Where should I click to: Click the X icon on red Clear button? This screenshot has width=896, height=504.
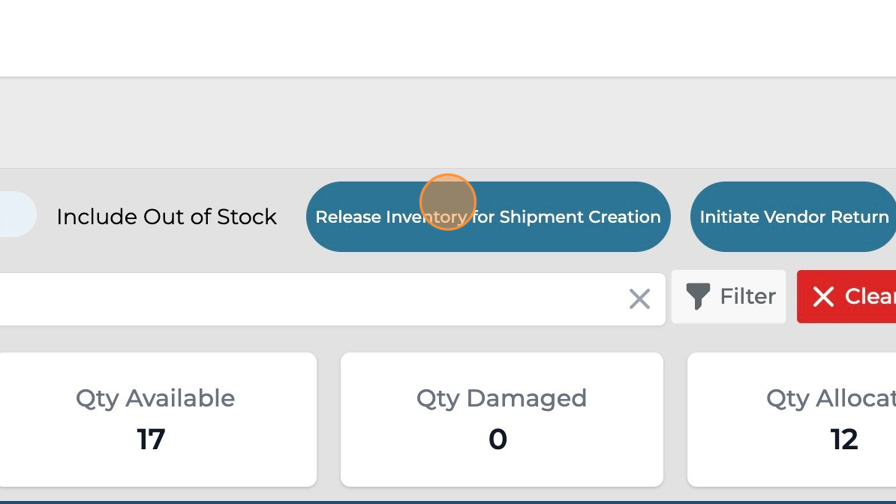[823, 297]
